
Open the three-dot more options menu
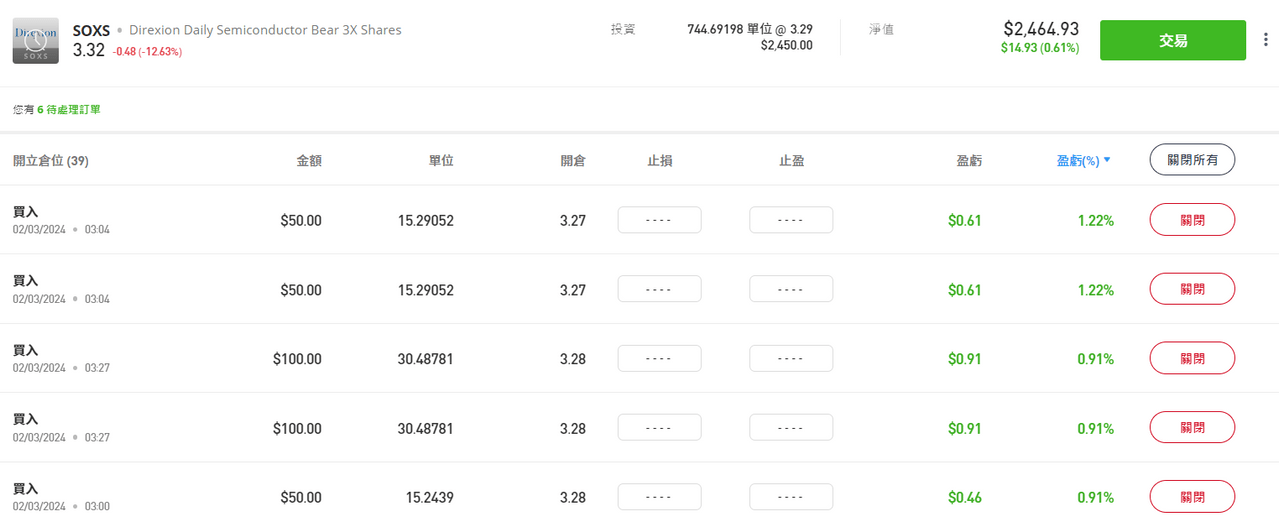click(1267, 41)
